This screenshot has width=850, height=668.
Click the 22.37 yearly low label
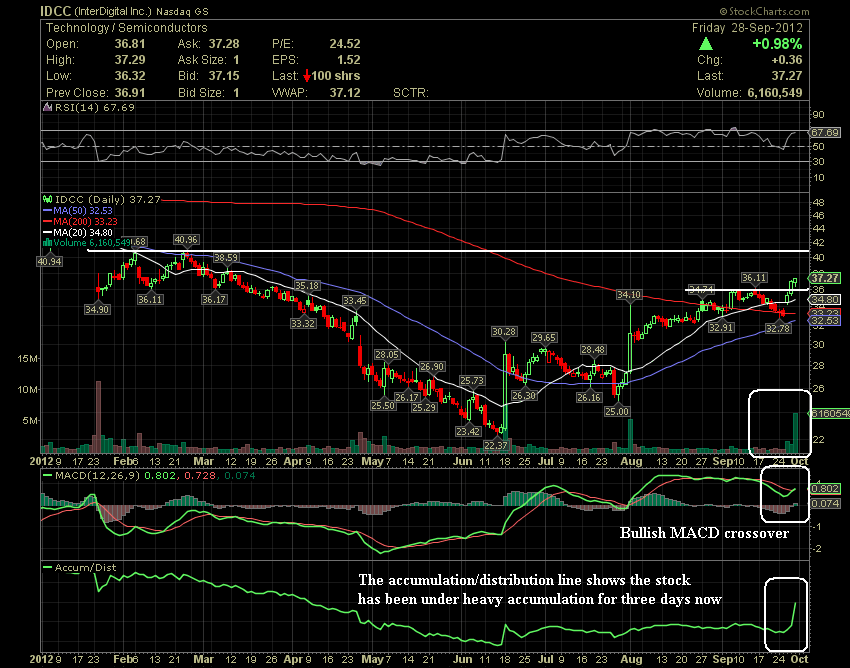click(495, 445)
